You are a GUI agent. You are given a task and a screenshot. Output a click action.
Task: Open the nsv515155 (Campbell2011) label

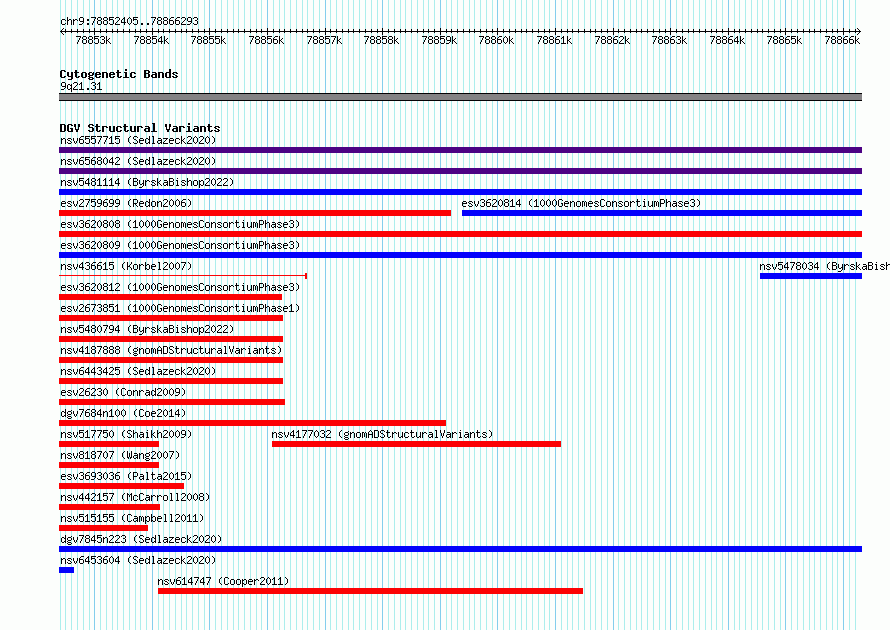pyautogui.click(x=132, y=518)
